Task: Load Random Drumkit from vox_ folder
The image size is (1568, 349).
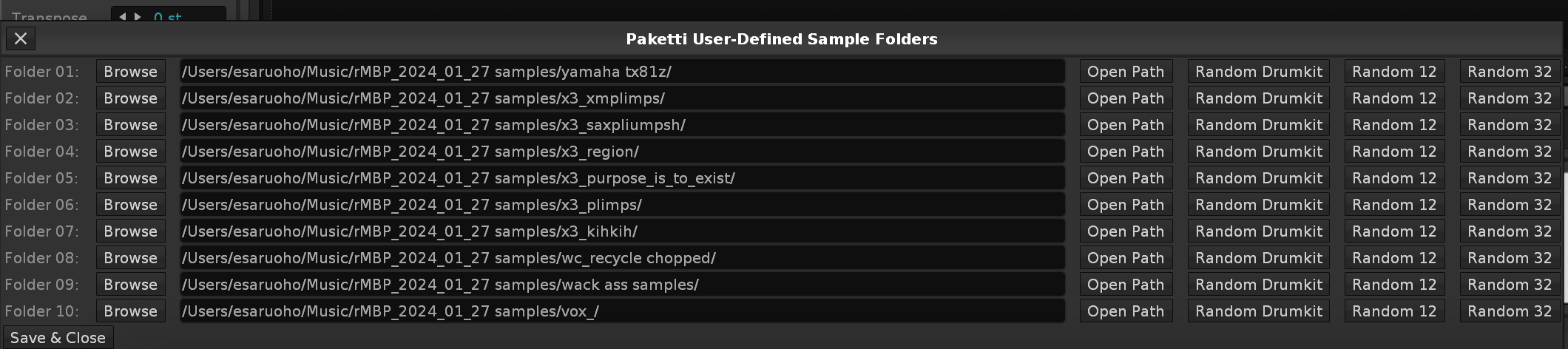Action: click(x=1258, y=311)
